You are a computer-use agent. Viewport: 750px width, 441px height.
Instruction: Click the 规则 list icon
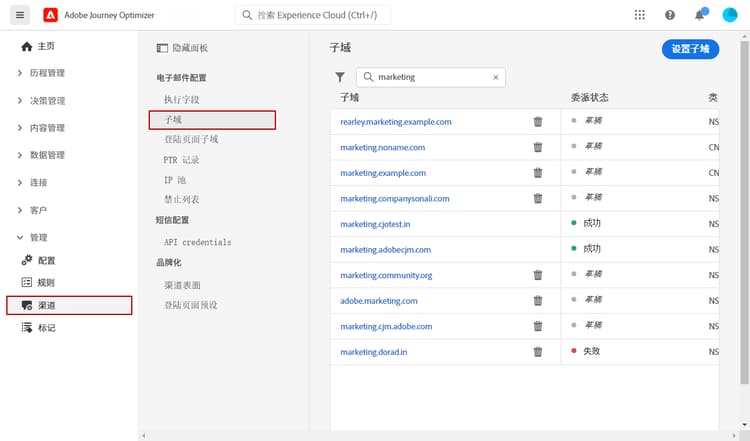pyautogui.click(x=27, y=282)
